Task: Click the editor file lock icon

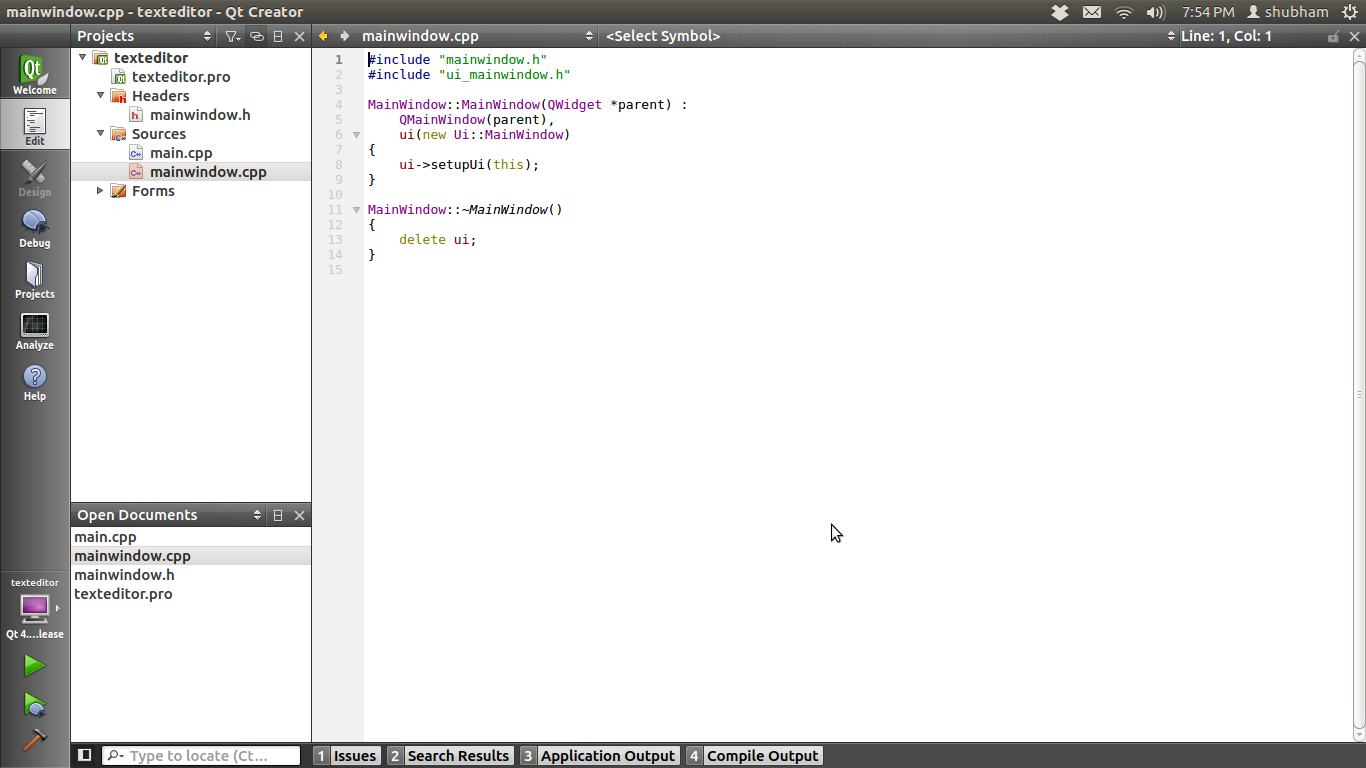Action: (x=1333, y=36)
